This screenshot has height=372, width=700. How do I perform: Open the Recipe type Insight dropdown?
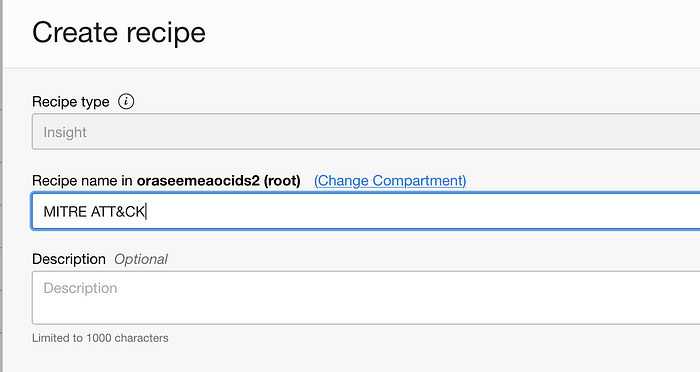point(366,132)
